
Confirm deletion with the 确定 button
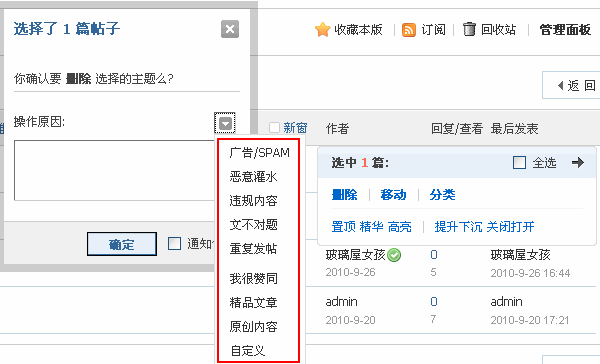[122, 244]
